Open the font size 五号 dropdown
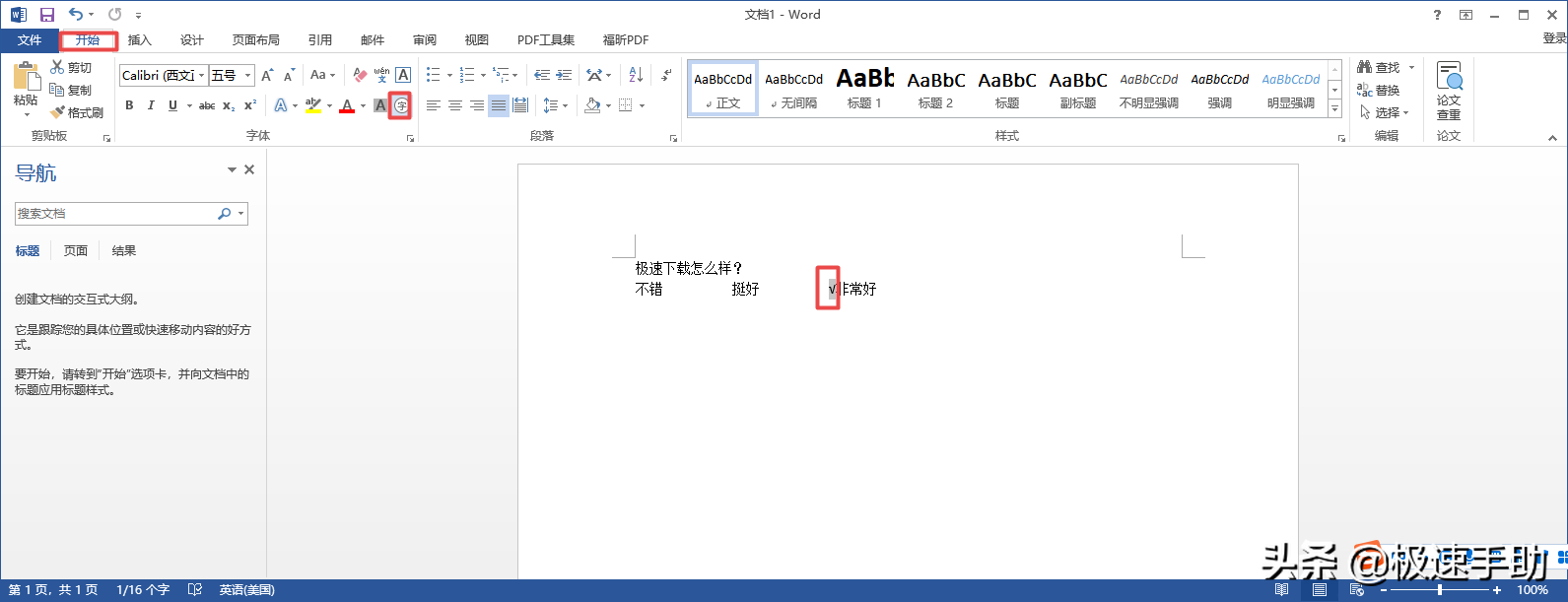Viewport: 1568px width, 602px height. coord(247,75)
